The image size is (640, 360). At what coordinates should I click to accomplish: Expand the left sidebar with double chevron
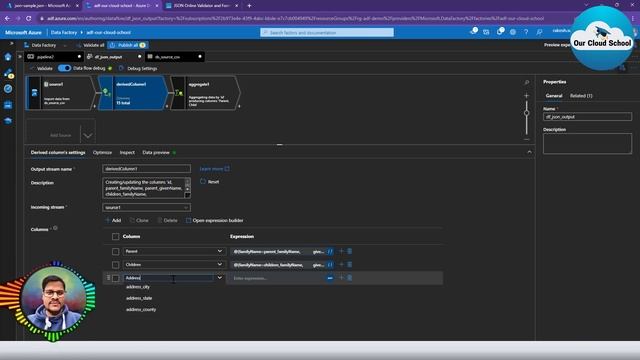point(11,43)
